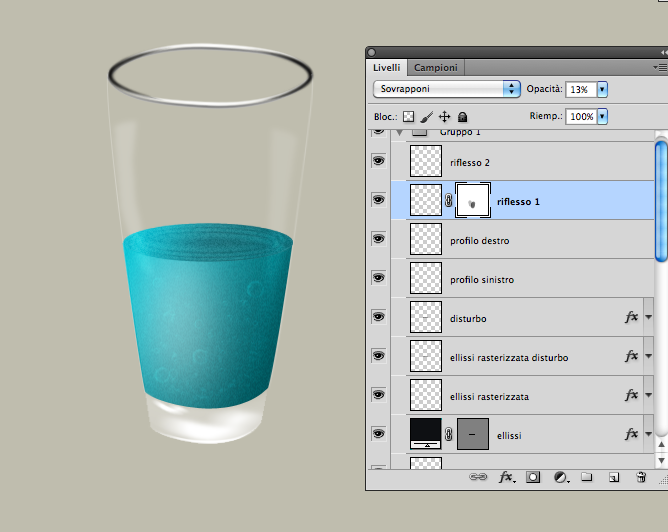
Task: Click fx icon on ellissi layer
Action: pyautogui.click(x=631, y=434)
